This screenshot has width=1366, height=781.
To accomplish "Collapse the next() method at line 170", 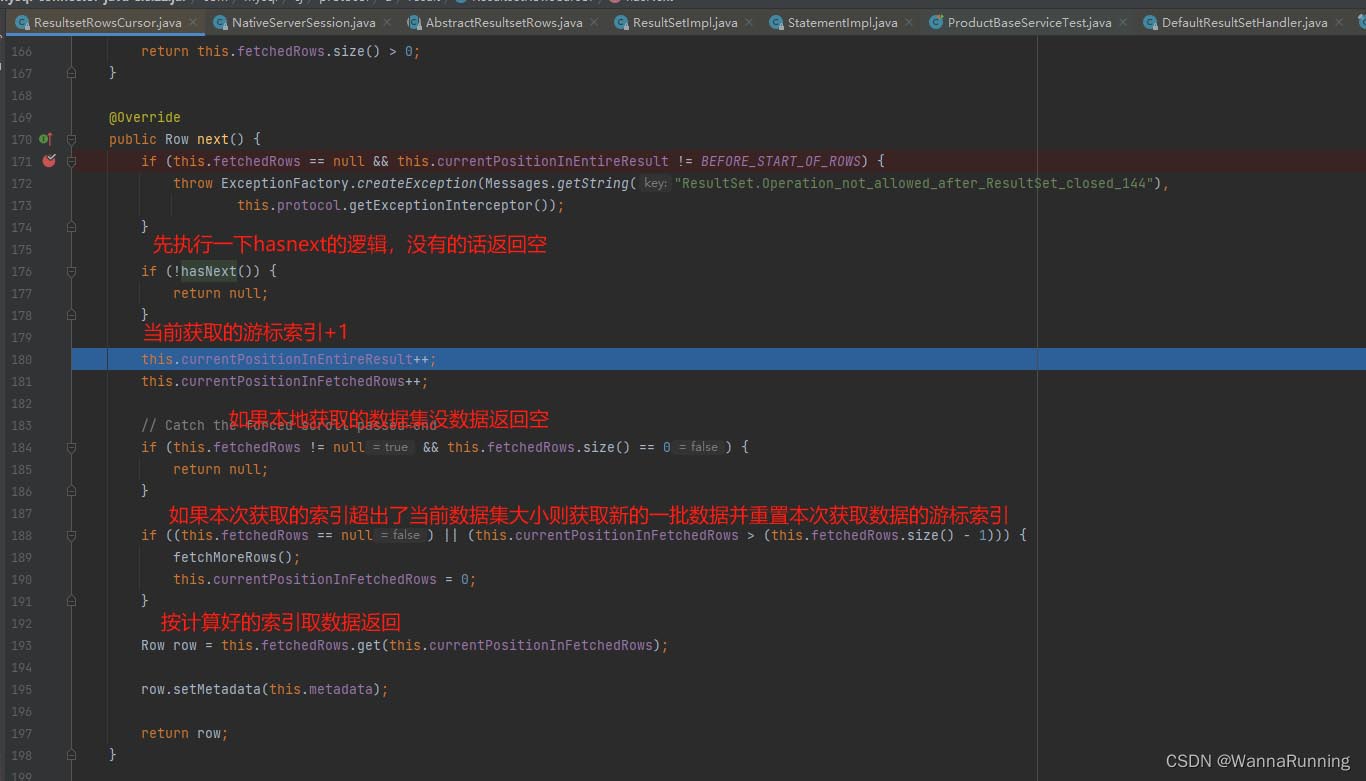I will point(71,139).
